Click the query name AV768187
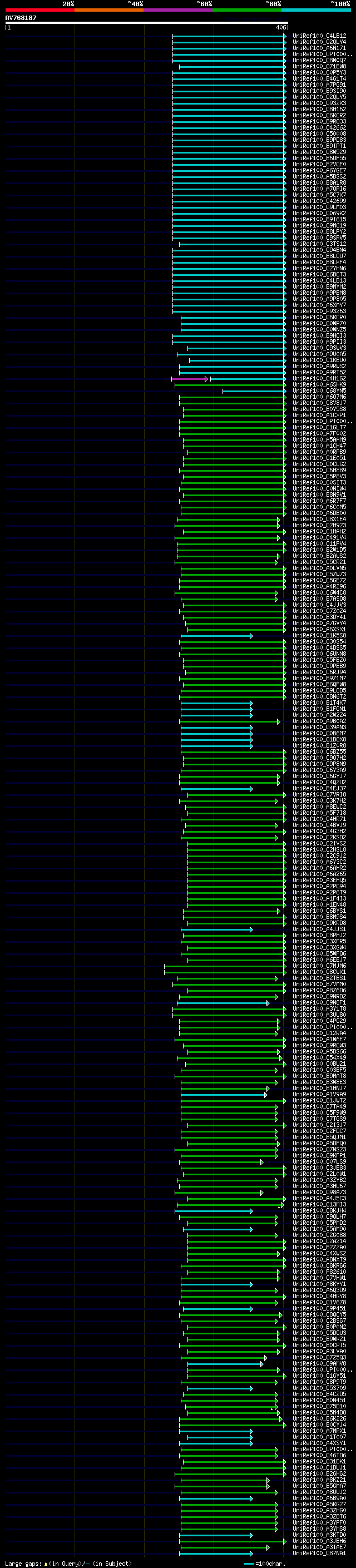This screenshot has width=356, height=1568. 21,18
